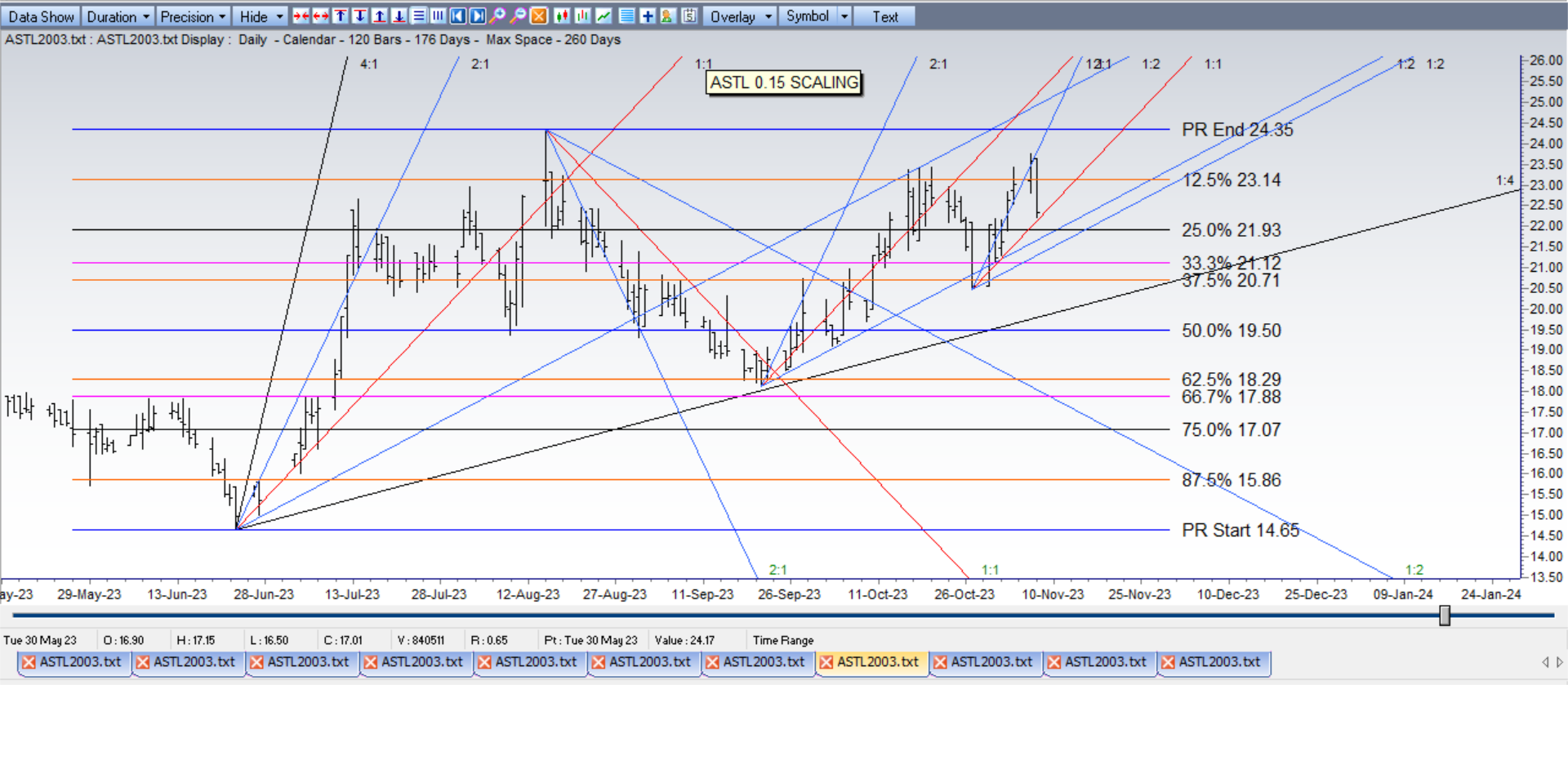Click the blue up-arrow red baseline icon
This screenshot has width=1568, height=773.
[x=379, y=16]
